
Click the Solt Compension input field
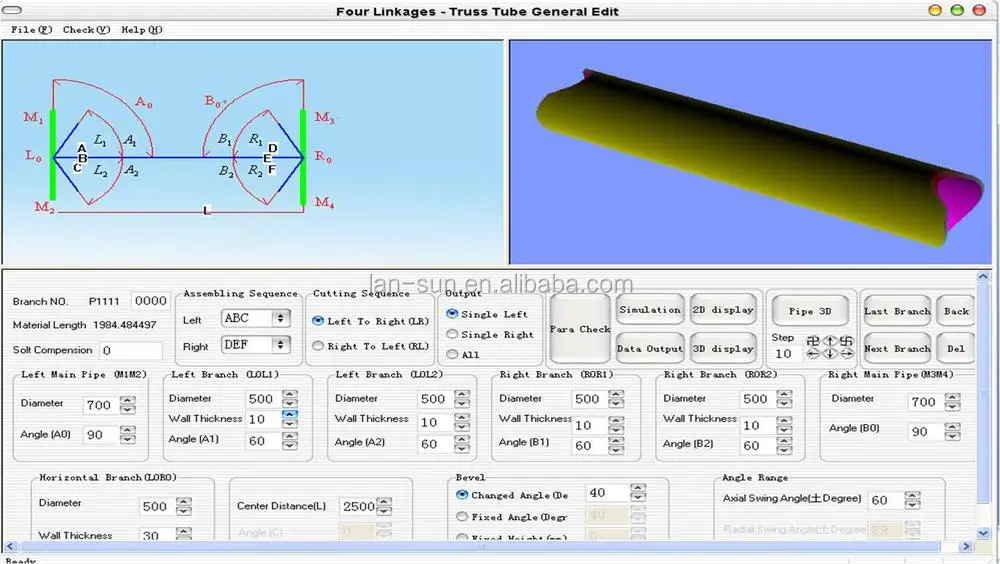[x=130, y=351]
